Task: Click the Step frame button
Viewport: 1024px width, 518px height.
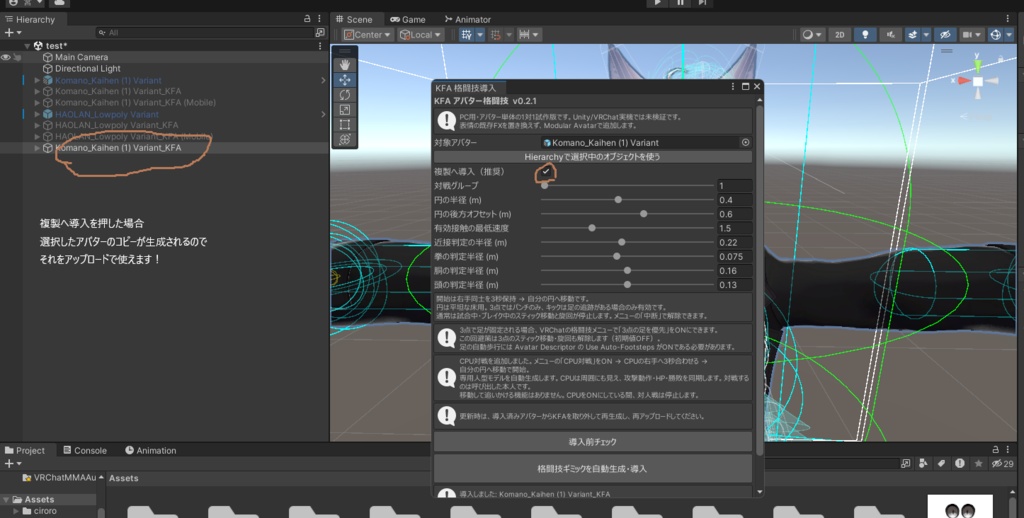Action: pyautogui.click(x=702, y=3)
